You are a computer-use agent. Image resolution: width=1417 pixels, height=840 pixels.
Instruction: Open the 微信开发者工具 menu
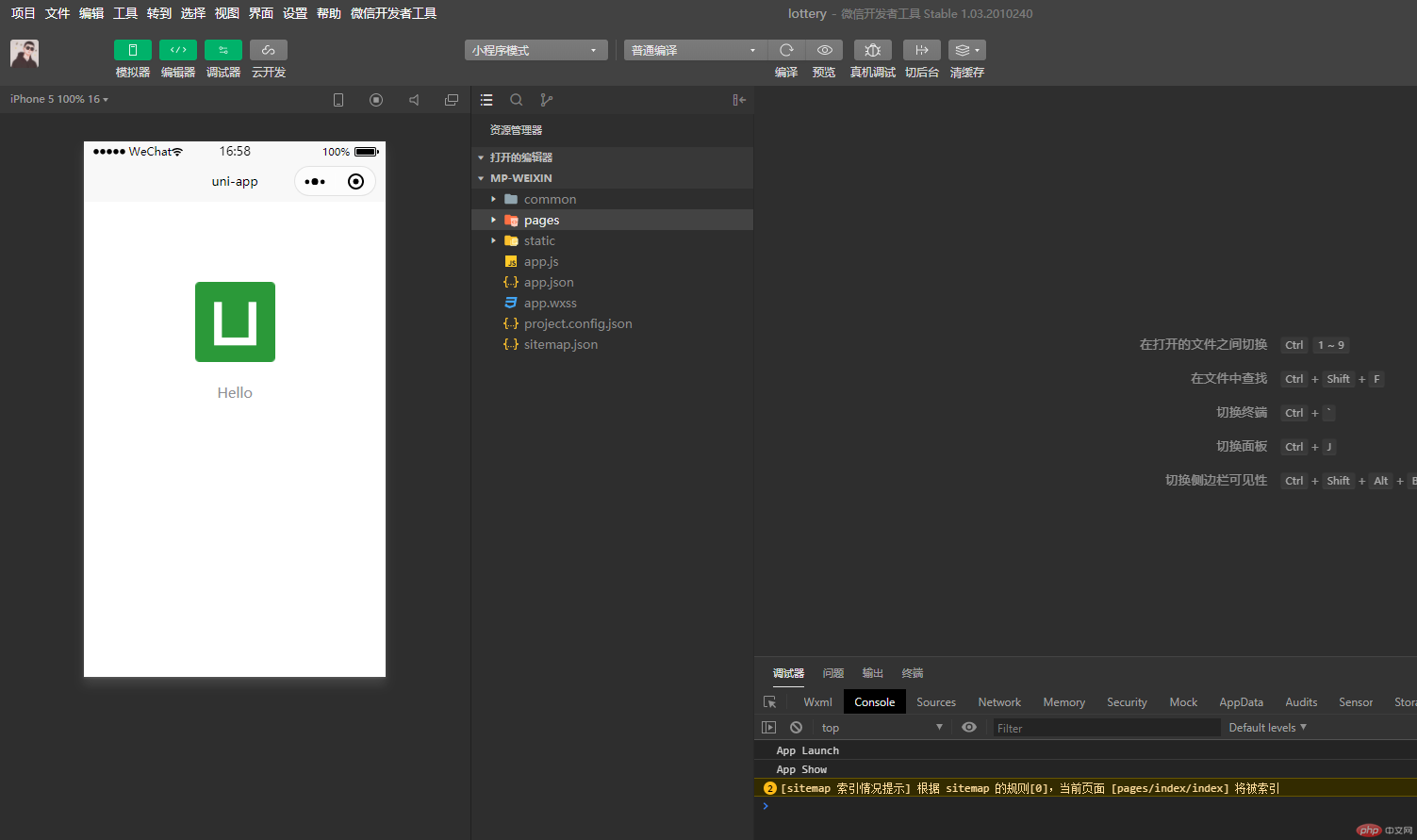pos(393,13)
